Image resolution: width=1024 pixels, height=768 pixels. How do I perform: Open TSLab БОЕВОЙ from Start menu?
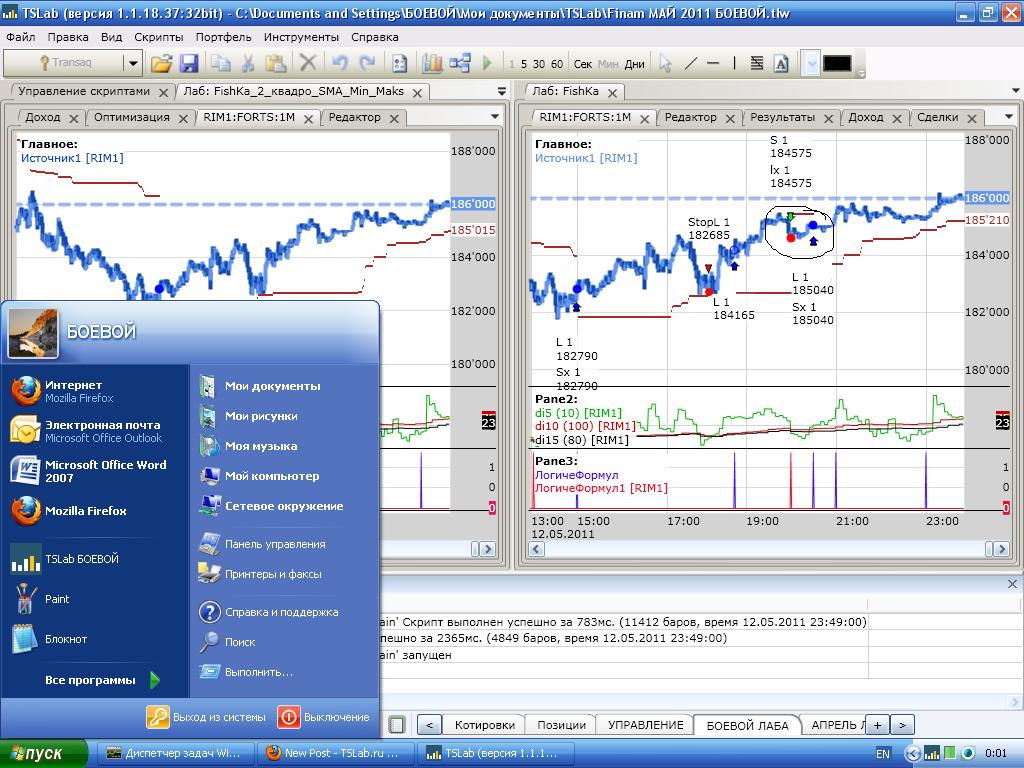(81, 559)
